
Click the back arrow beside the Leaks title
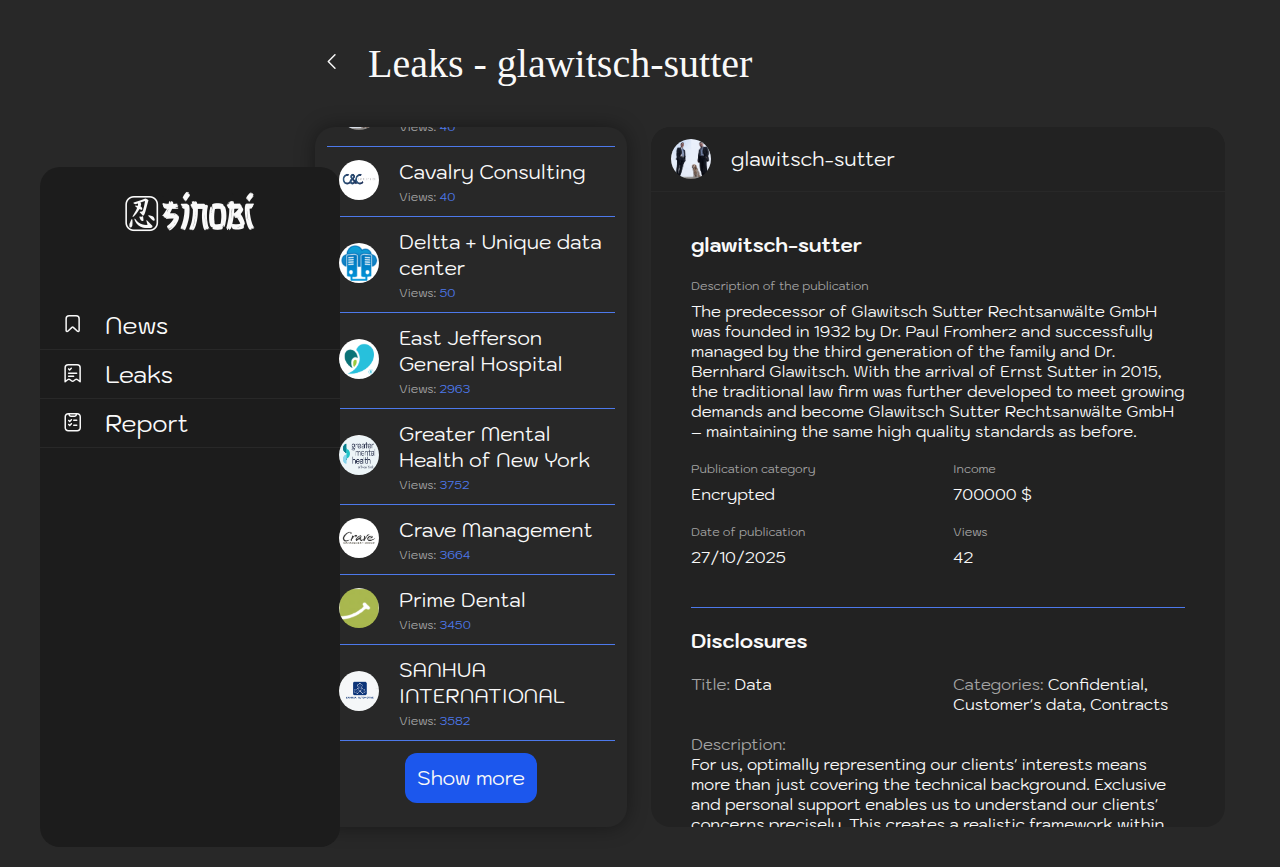coord(332,62)
